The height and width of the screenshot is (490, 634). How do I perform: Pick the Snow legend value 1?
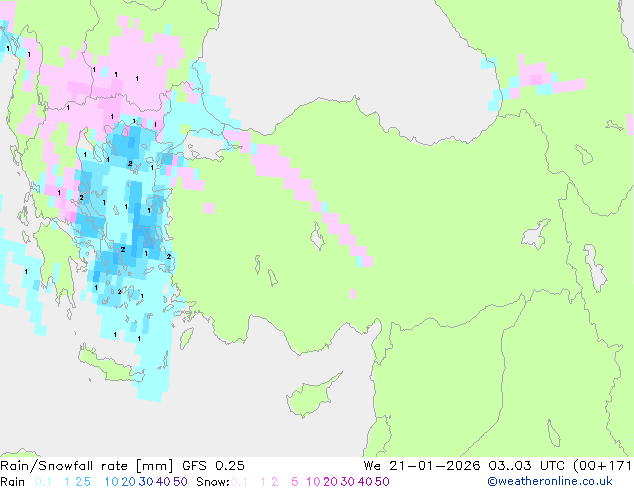pos(263,482)
